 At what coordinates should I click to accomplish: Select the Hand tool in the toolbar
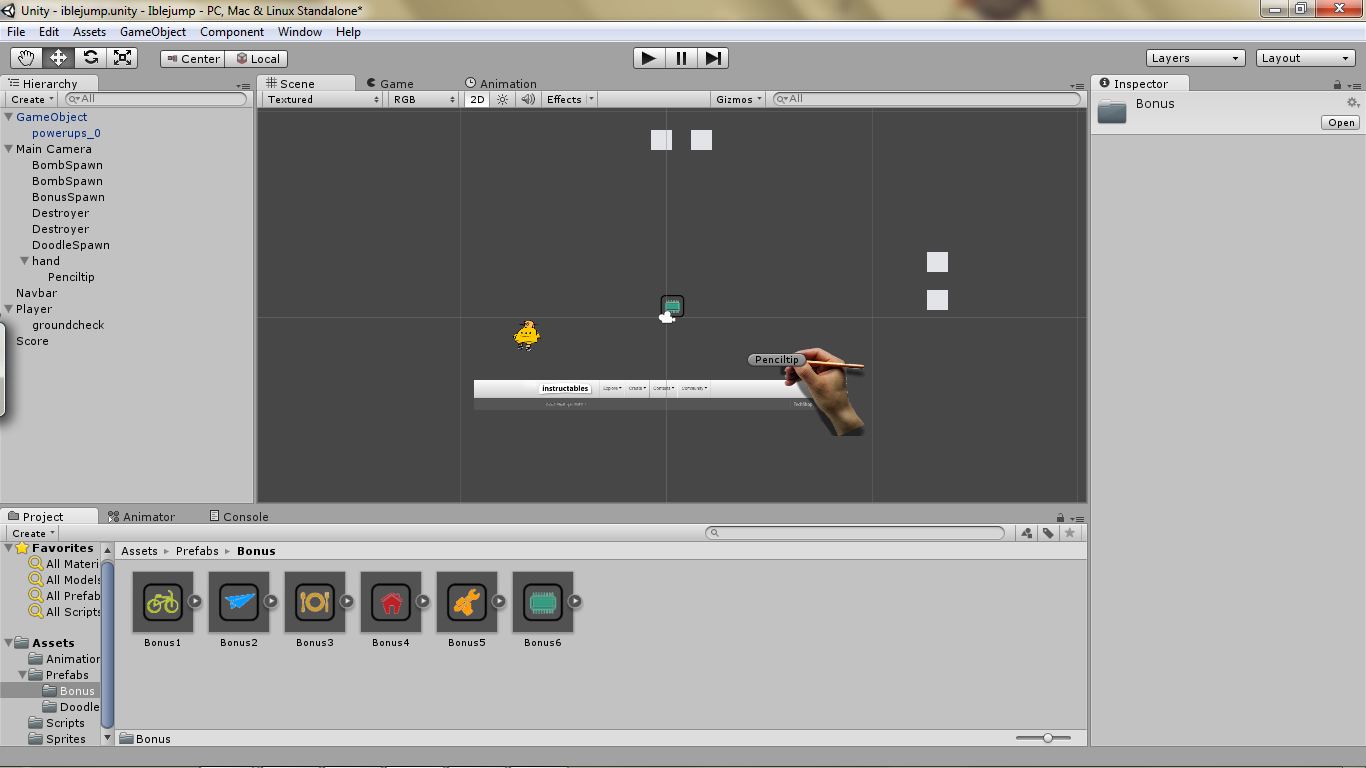coord(27,58)
